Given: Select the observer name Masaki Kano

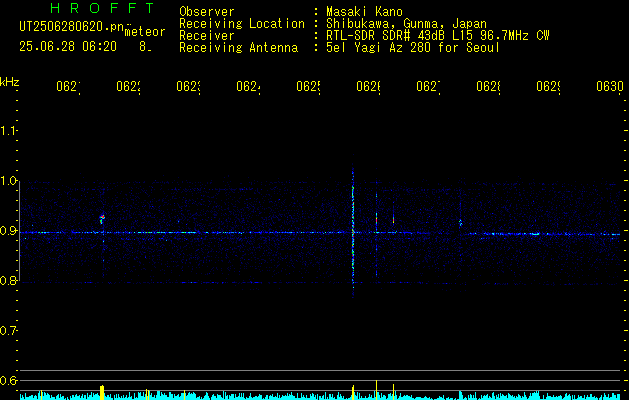Looking at the screenshot, I should (364, 12).
